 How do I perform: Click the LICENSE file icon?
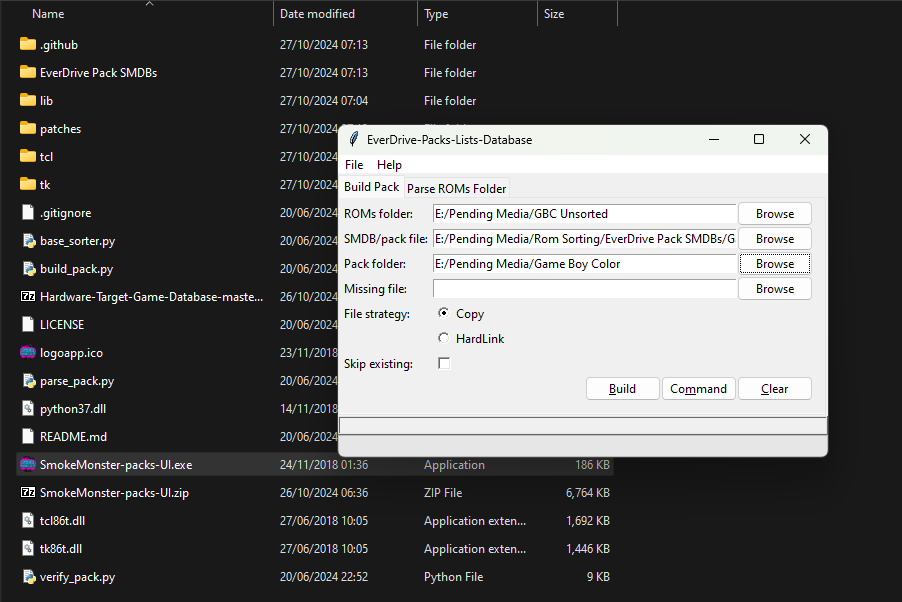coord(28,325)
